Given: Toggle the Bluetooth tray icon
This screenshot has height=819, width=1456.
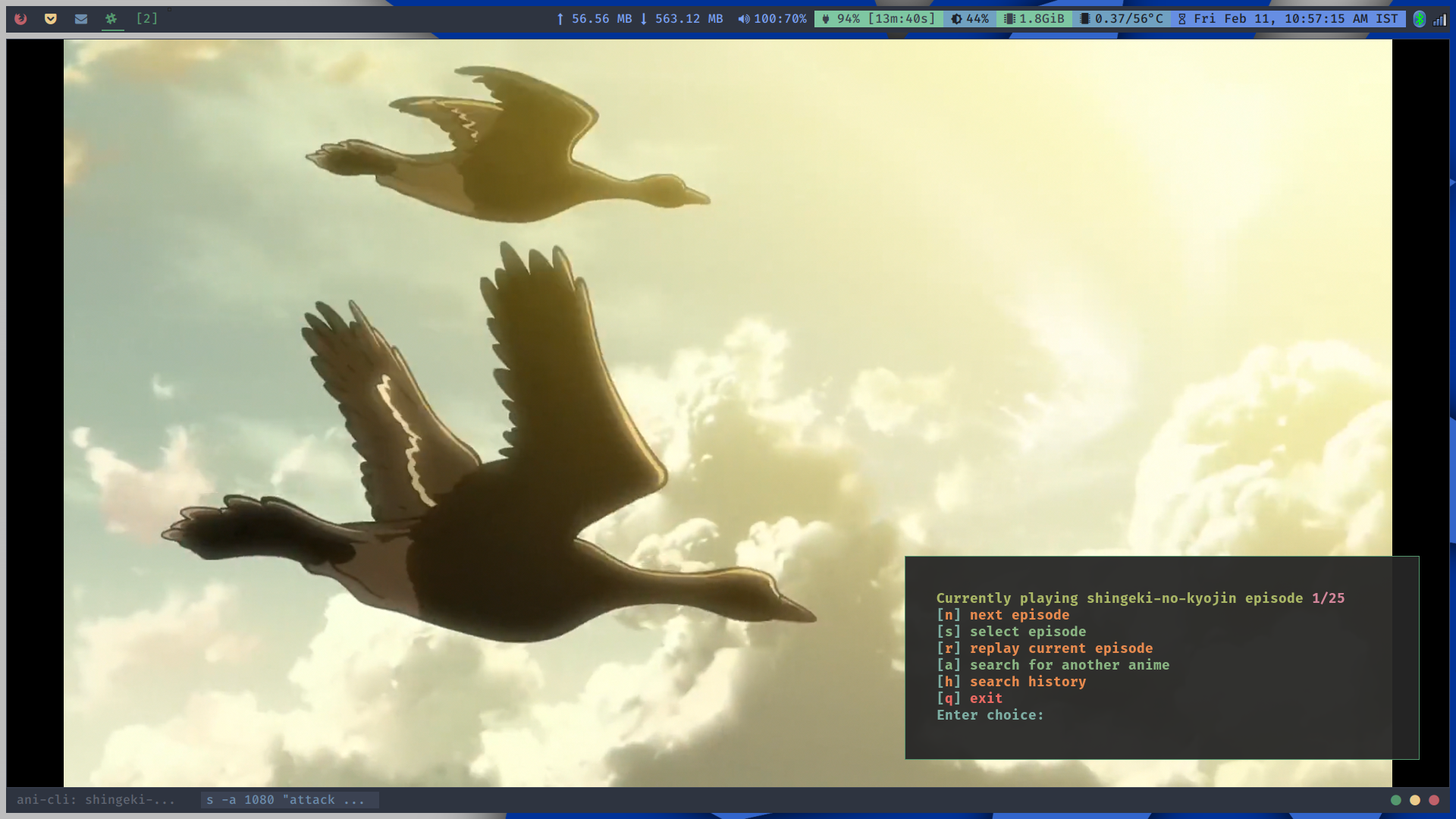Looking at the screenshot, I should click(x=1420, y=20).
